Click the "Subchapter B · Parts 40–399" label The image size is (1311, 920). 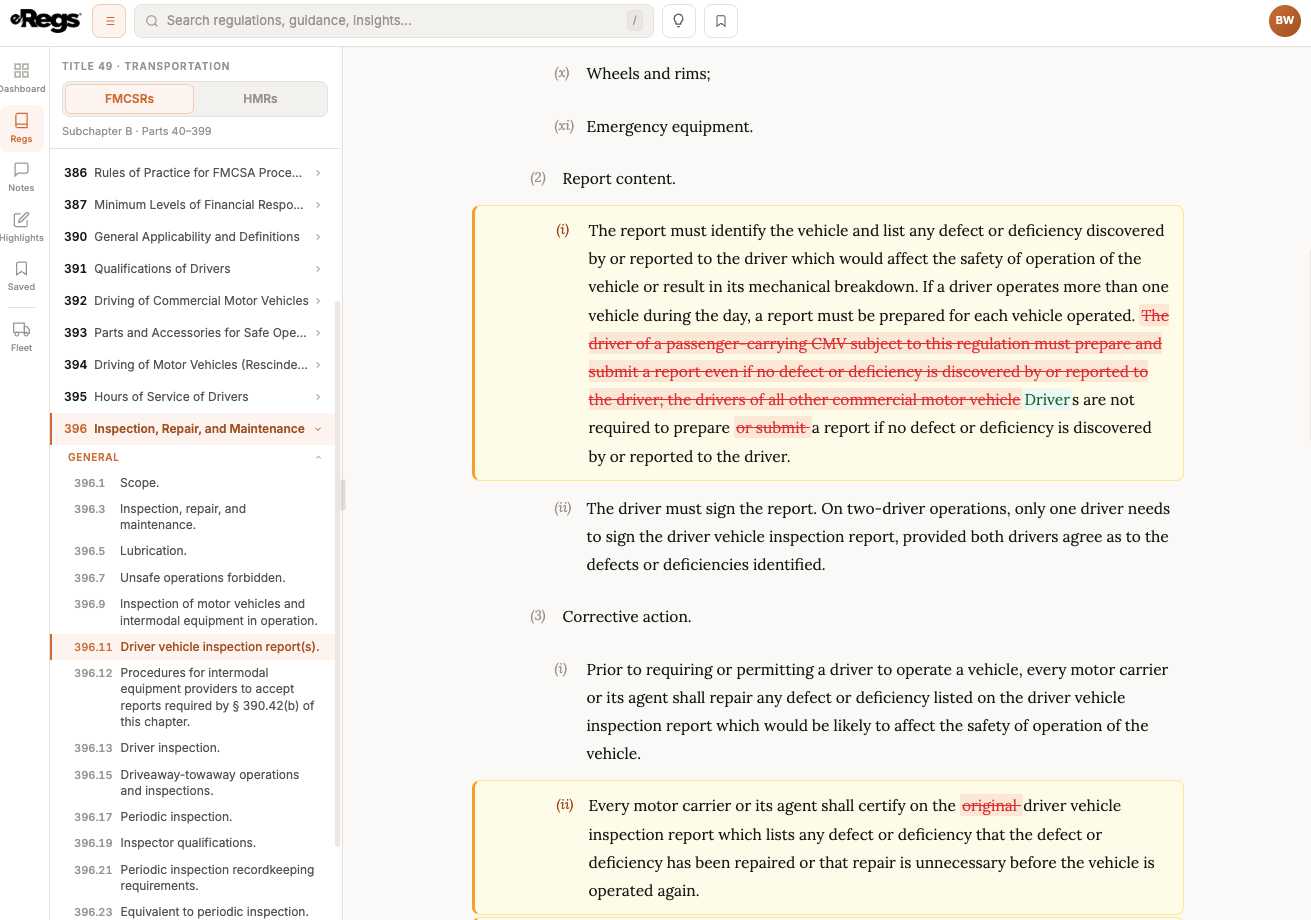coord(137,131)
